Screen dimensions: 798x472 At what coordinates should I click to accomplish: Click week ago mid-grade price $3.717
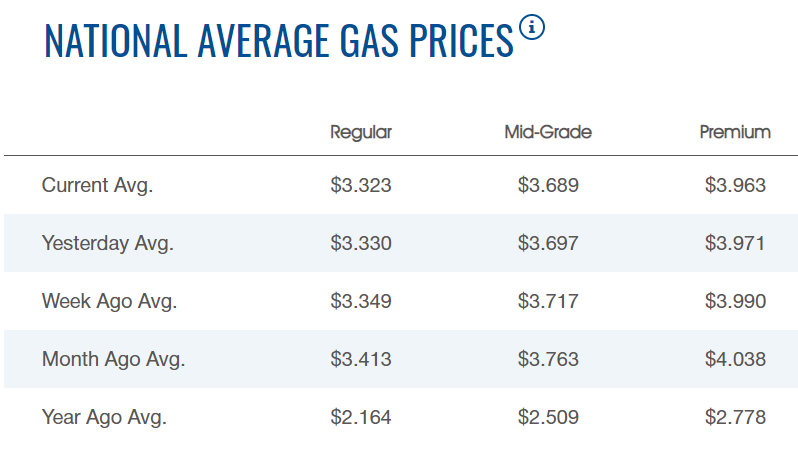pos(548,301)
